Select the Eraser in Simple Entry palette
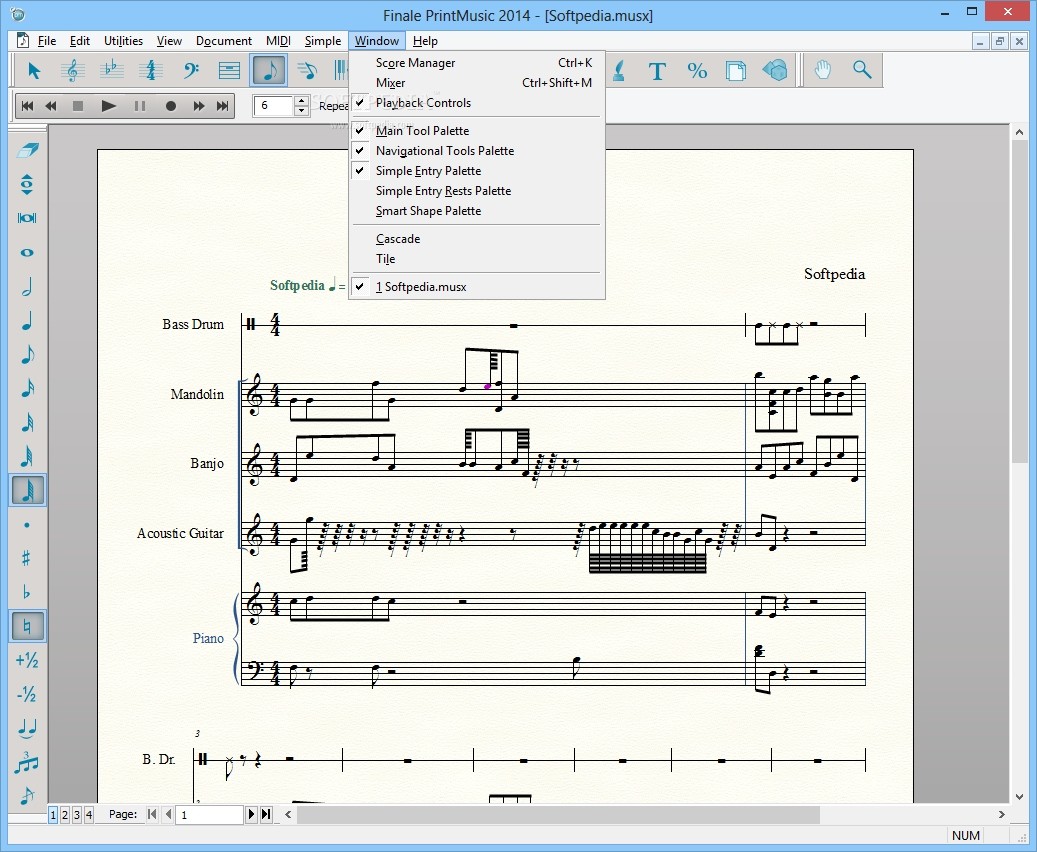 pos(27,149)
